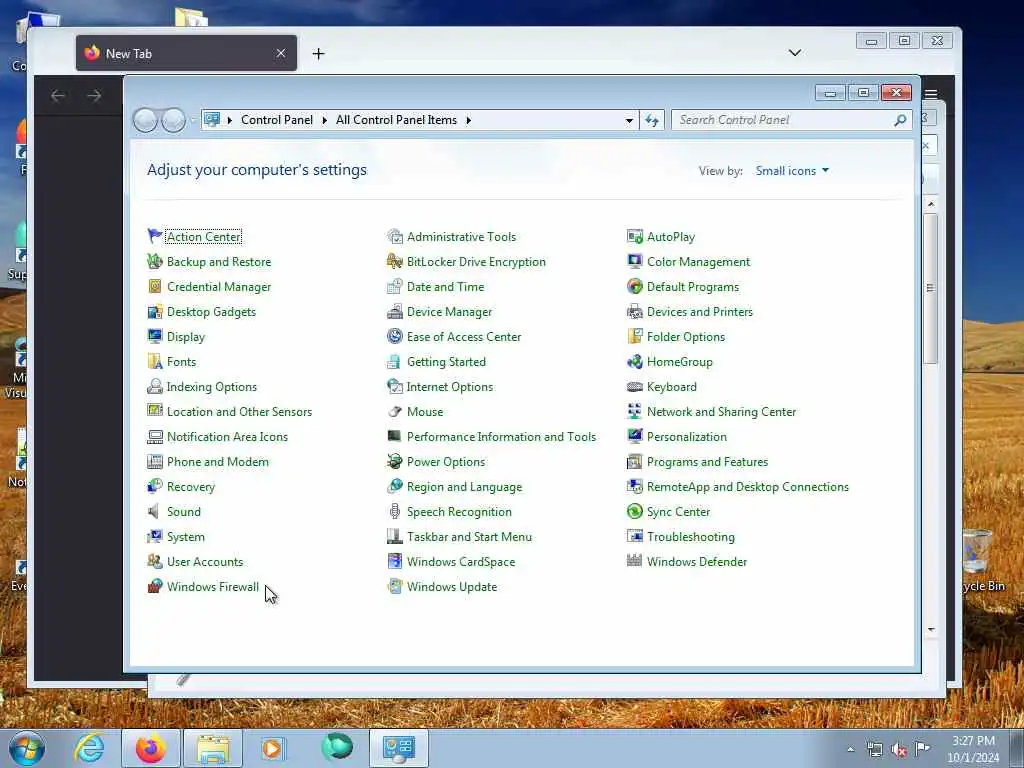The image size is (1024, 768).
Task: Open the AutoPlay icon
Action: click(x=635, y=236)
